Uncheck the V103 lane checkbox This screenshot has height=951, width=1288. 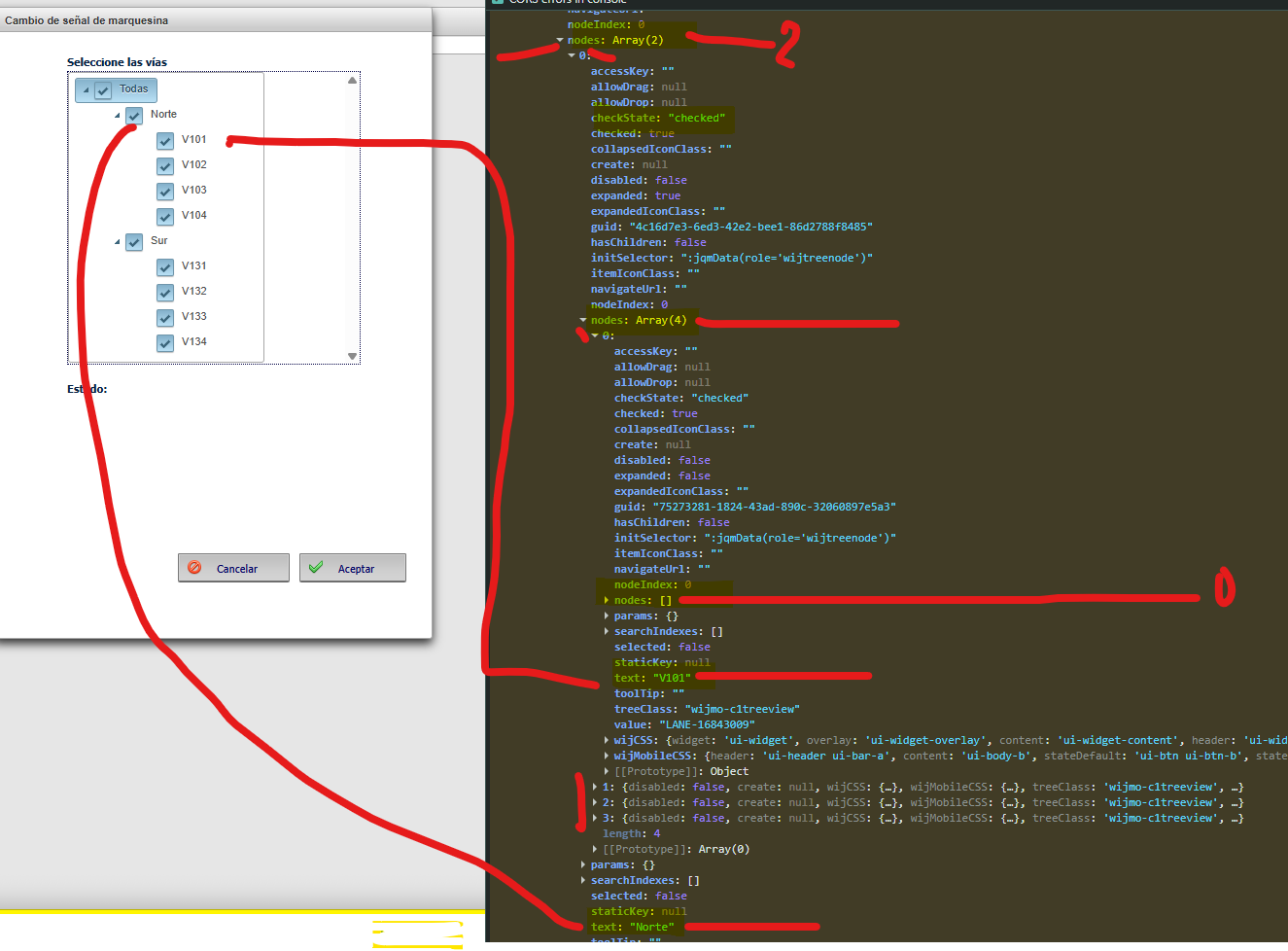[x=165, y=192]
